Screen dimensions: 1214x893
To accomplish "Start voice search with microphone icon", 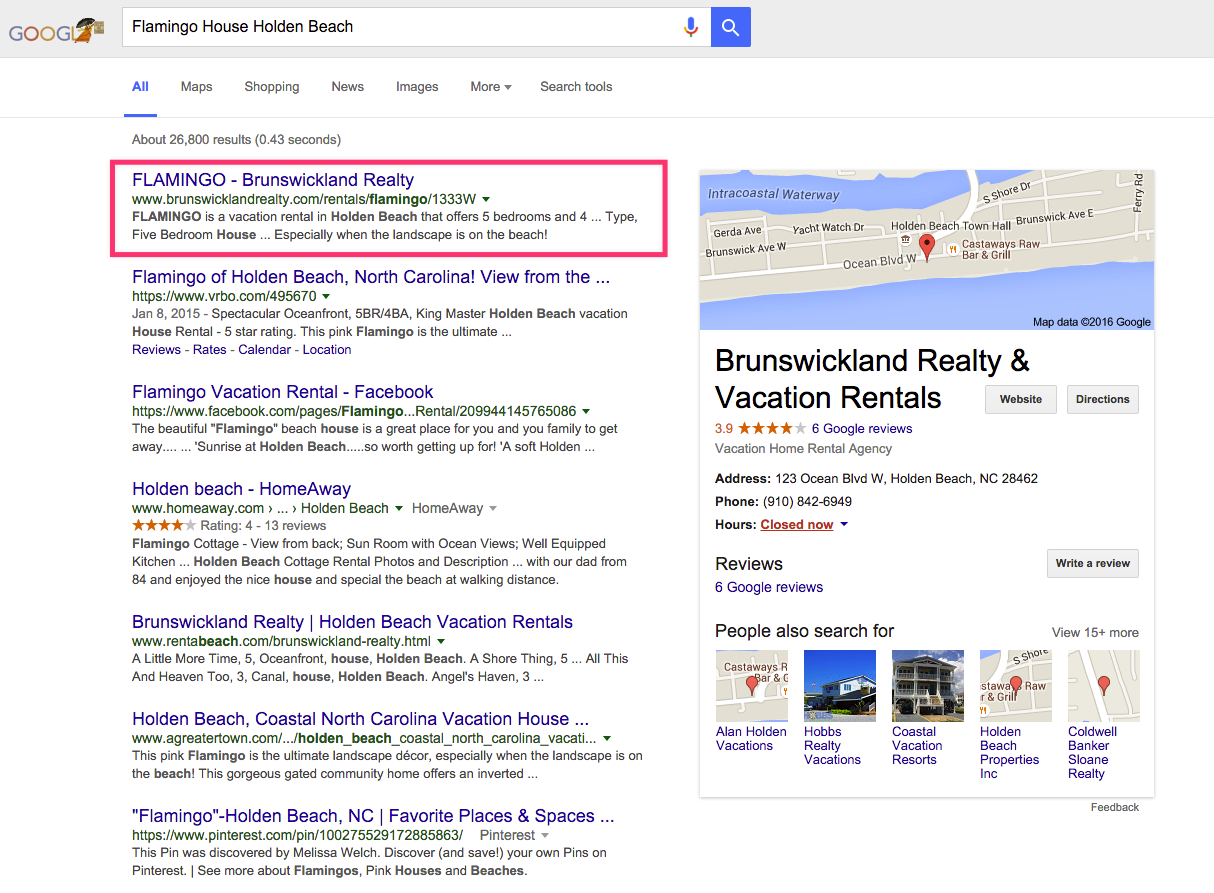I will [690, 27].
